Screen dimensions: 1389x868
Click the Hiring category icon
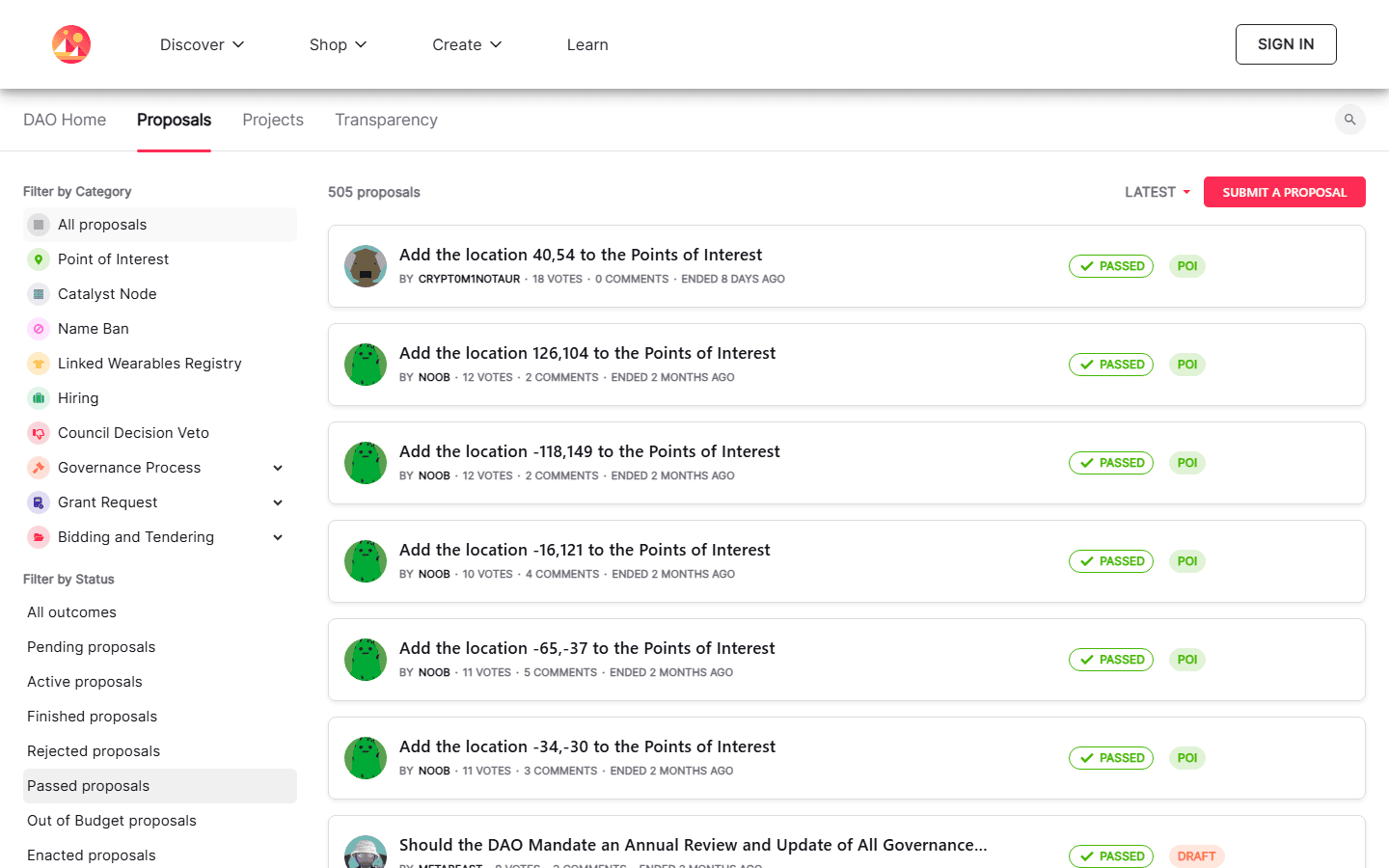(39, 398)
